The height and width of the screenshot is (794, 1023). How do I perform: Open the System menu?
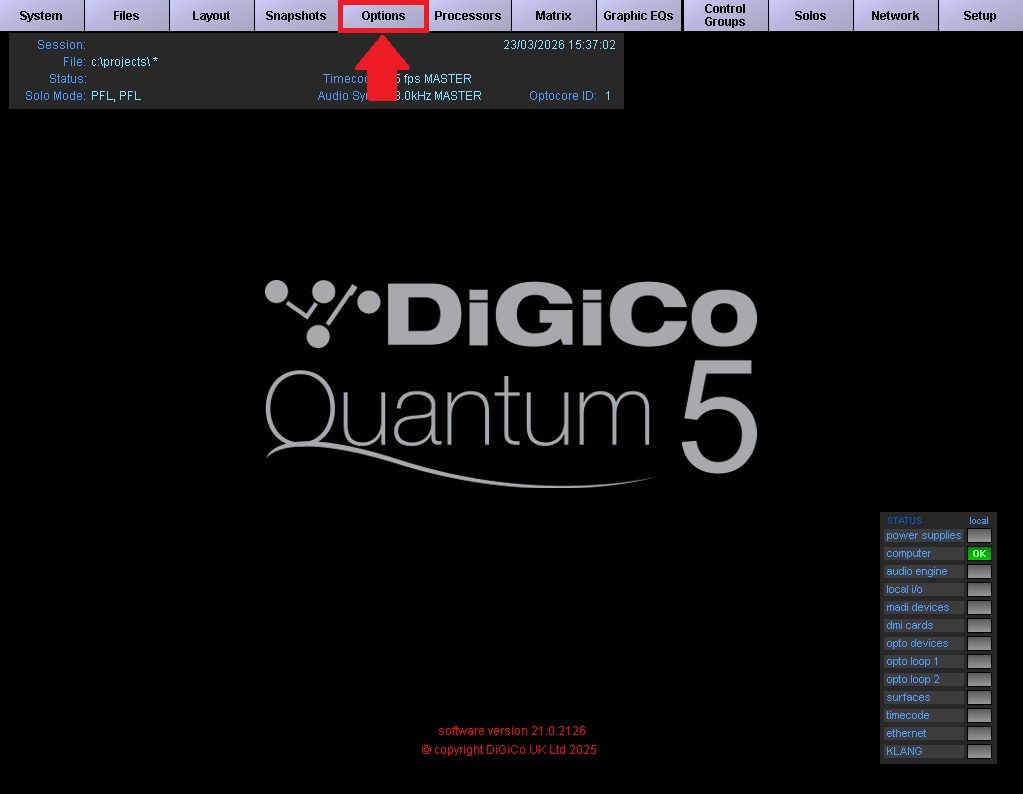(42, 16)
